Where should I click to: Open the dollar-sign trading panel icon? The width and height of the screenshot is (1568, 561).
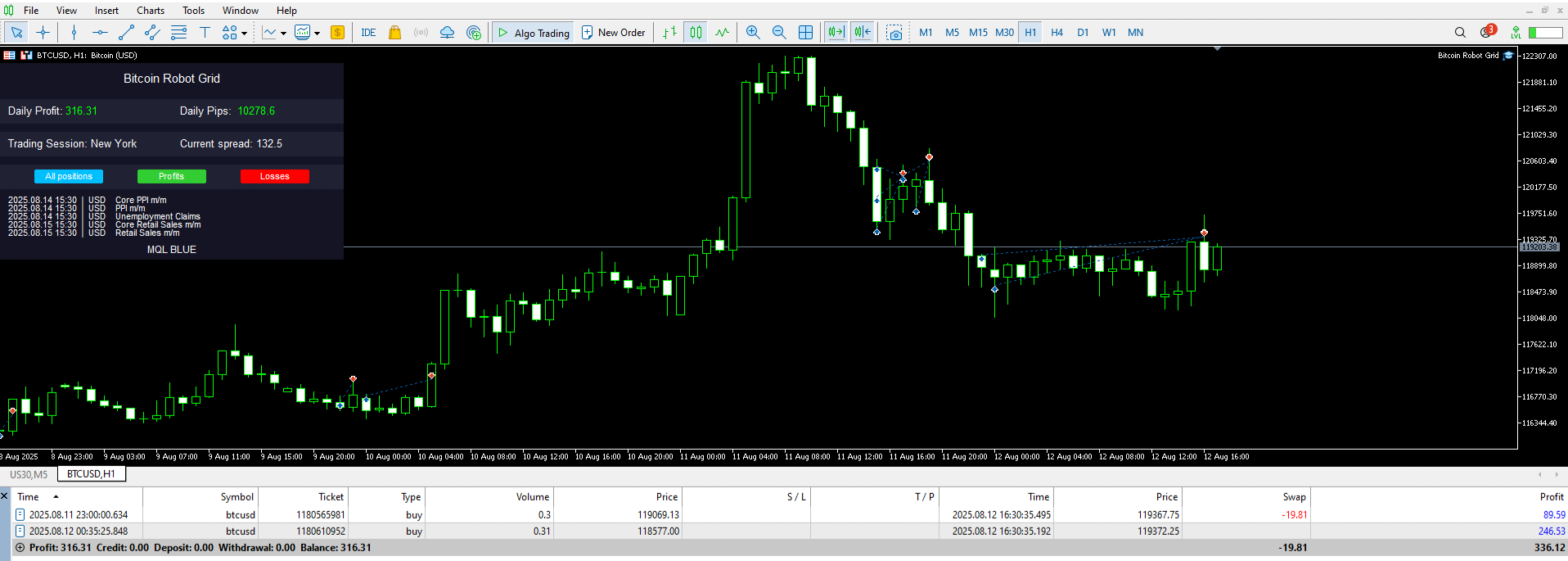[337, 33]
